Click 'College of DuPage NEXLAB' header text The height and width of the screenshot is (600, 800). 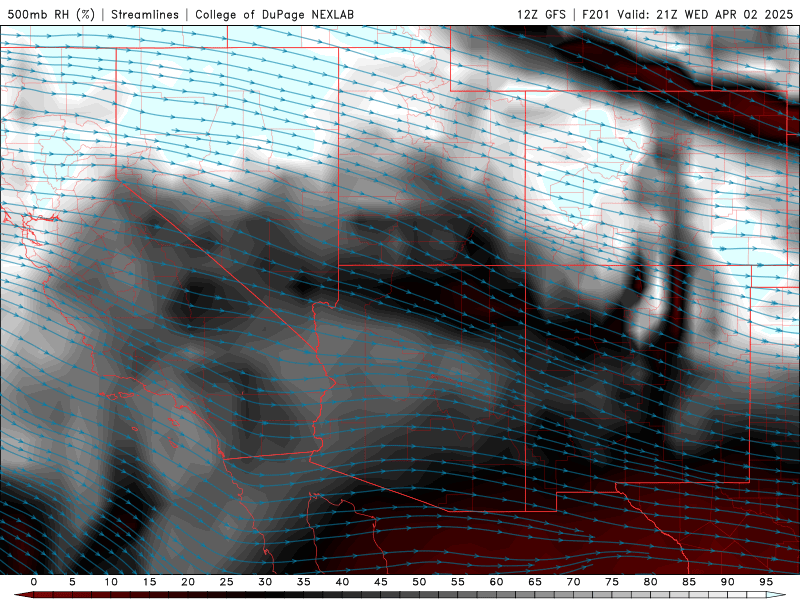tap(274, 14)
